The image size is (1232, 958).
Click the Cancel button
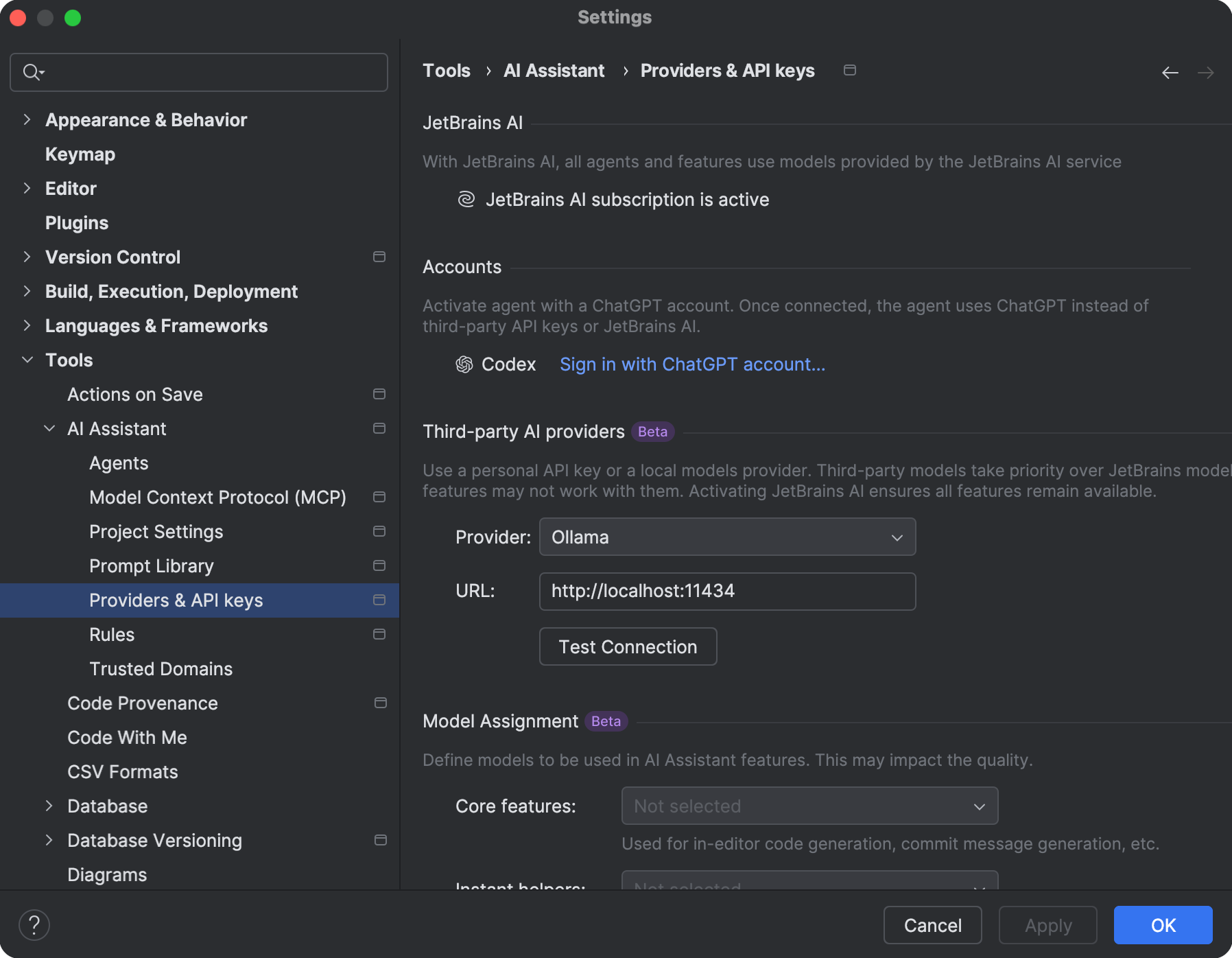[932, 925]
